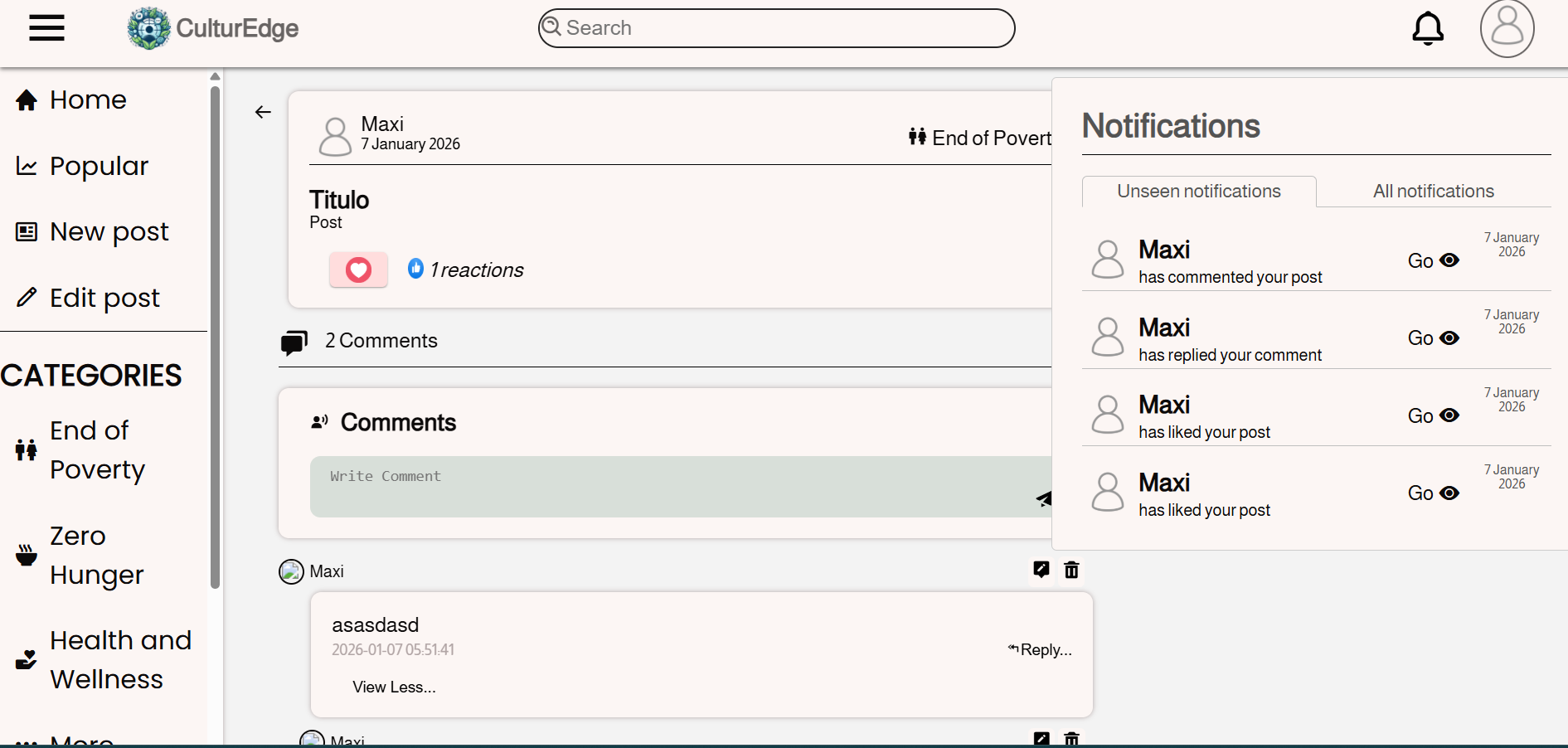Switch to All notifications tab
The image size is (1568, 748).
[x=1433, y=192]
